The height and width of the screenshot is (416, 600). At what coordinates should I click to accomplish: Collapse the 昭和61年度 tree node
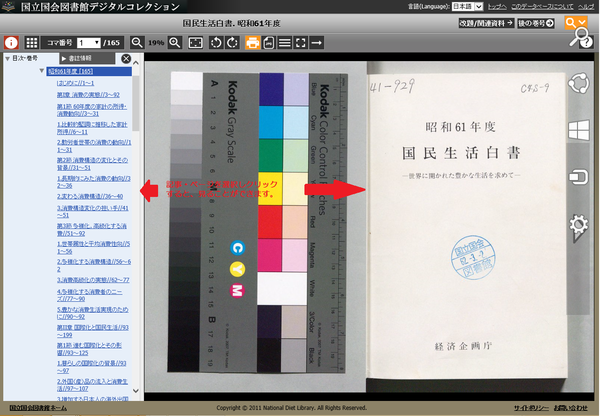42,71
